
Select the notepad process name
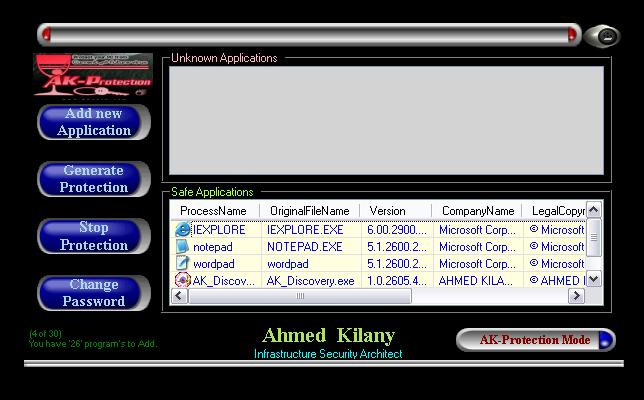pos(213,247)
